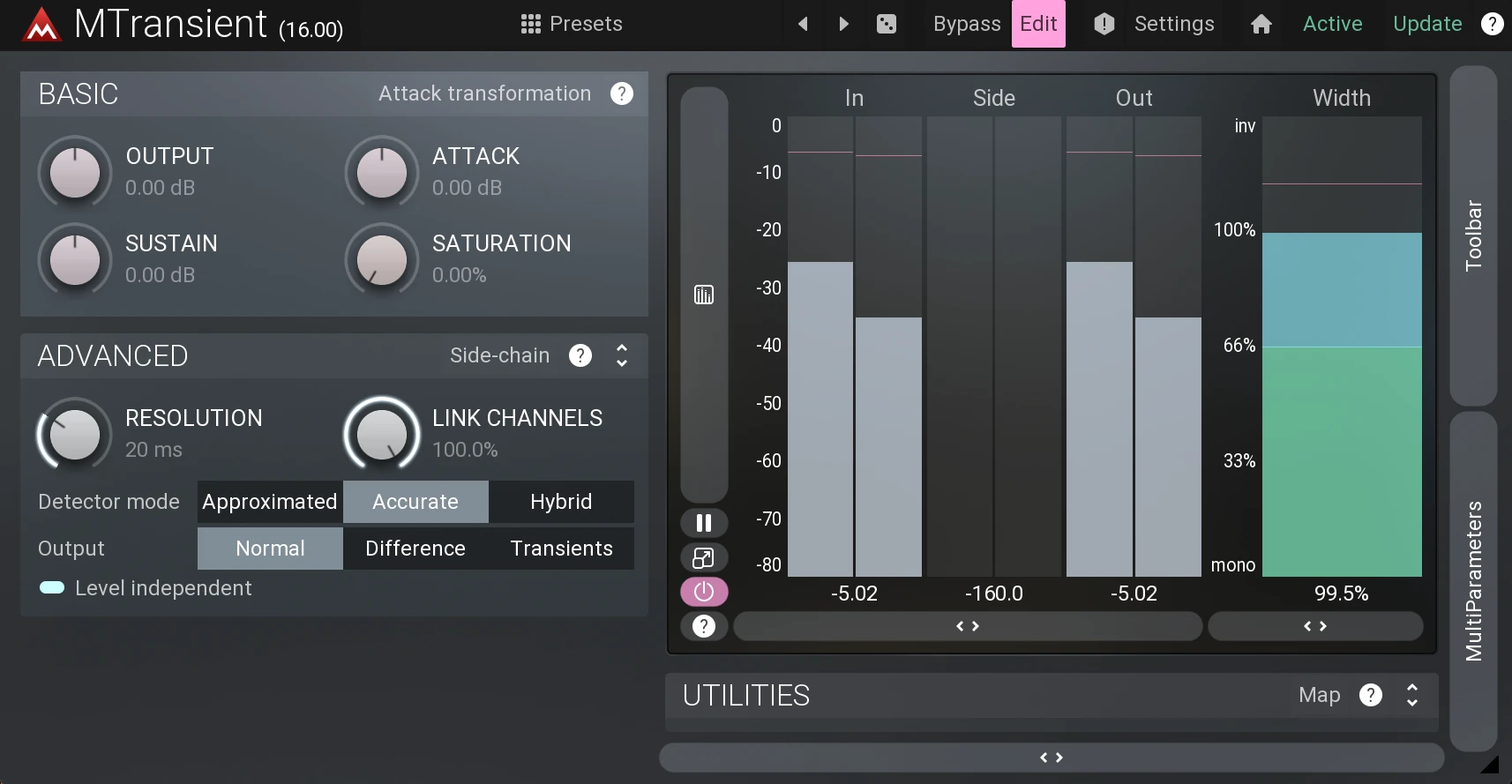Screen dimensions: 1512x784
Task: Click the Resolution 20 ms value
Action: click(153, 450)
